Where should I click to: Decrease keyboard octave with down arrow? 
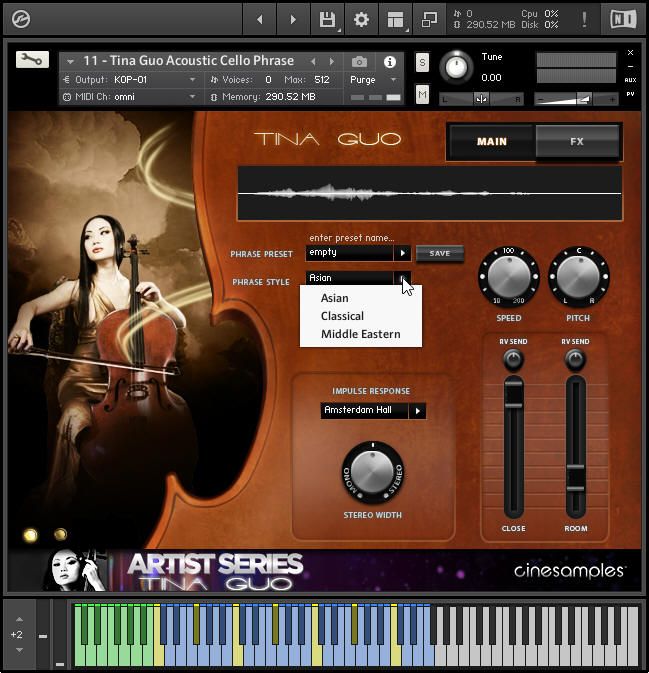click(19, 650)
